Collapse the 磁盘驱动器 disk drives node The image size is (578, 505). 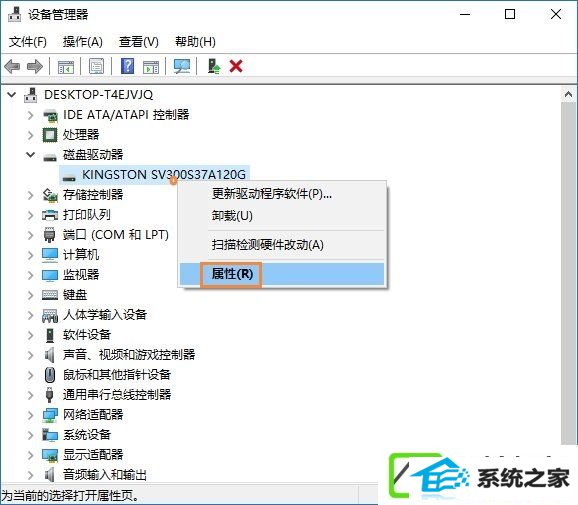(31, 155)
